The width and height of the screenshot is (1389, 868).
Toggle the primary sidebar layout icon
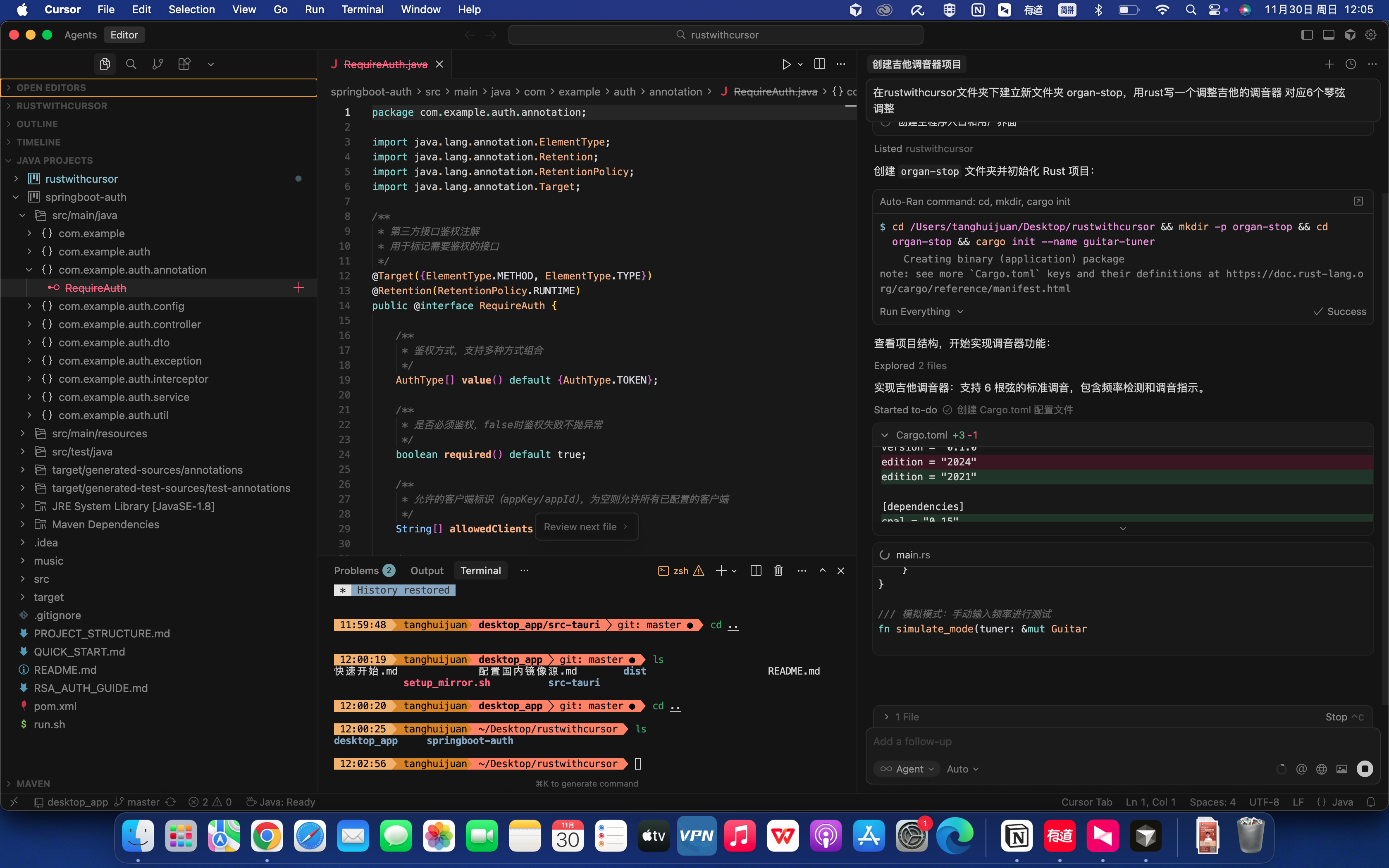coord(1307,35)
